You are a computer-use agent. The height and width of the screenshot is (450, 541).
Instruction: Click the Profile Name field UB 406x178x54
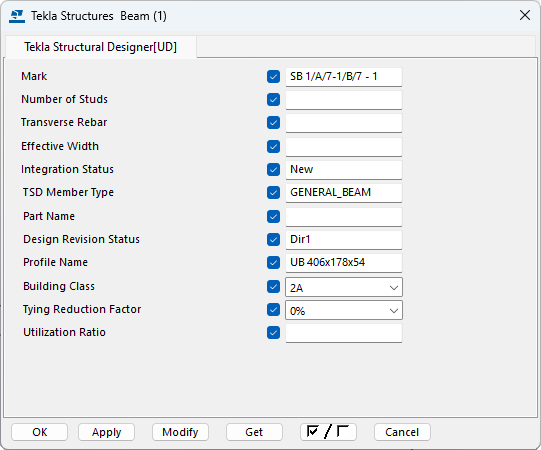pos(344,263)
